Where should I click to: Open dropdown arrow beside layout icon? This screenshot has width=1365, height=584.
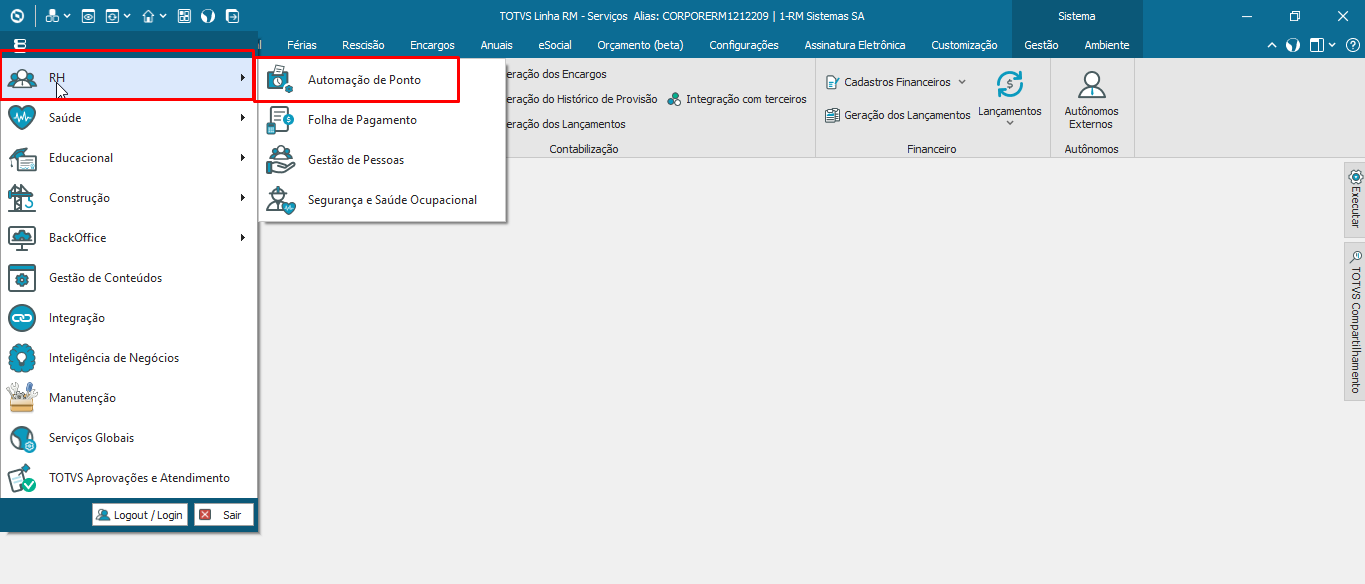[1331, 45]
